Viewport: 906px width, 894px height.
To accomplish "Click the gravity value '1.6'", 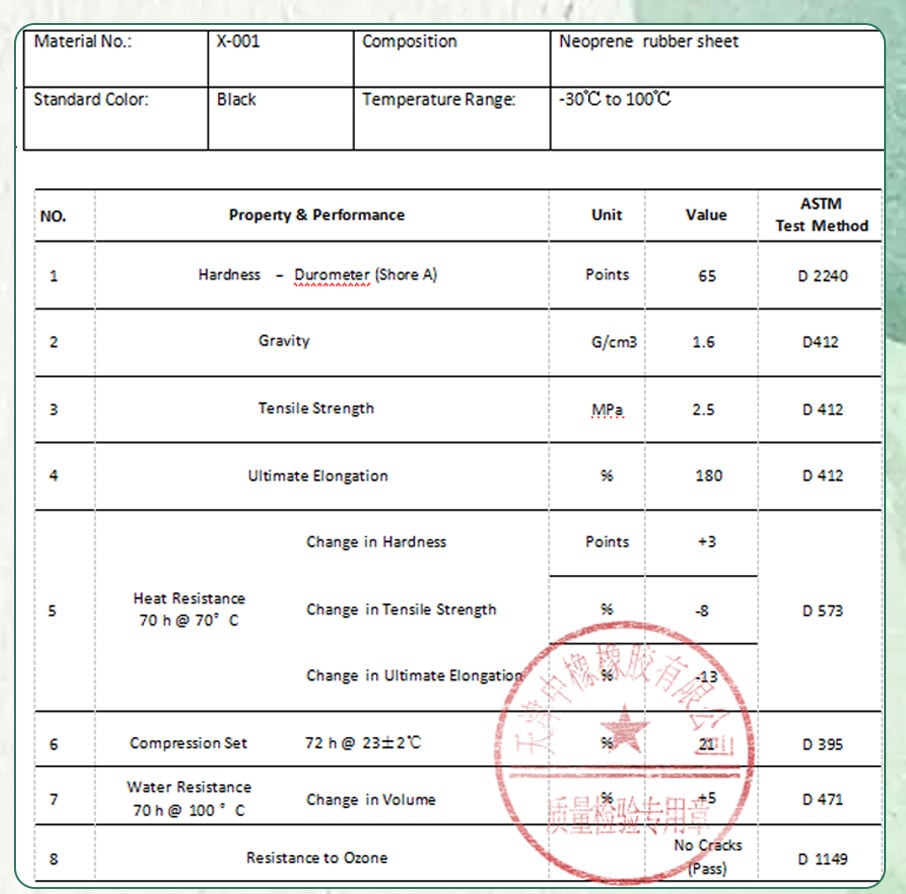I will click(x=703, y=342).
